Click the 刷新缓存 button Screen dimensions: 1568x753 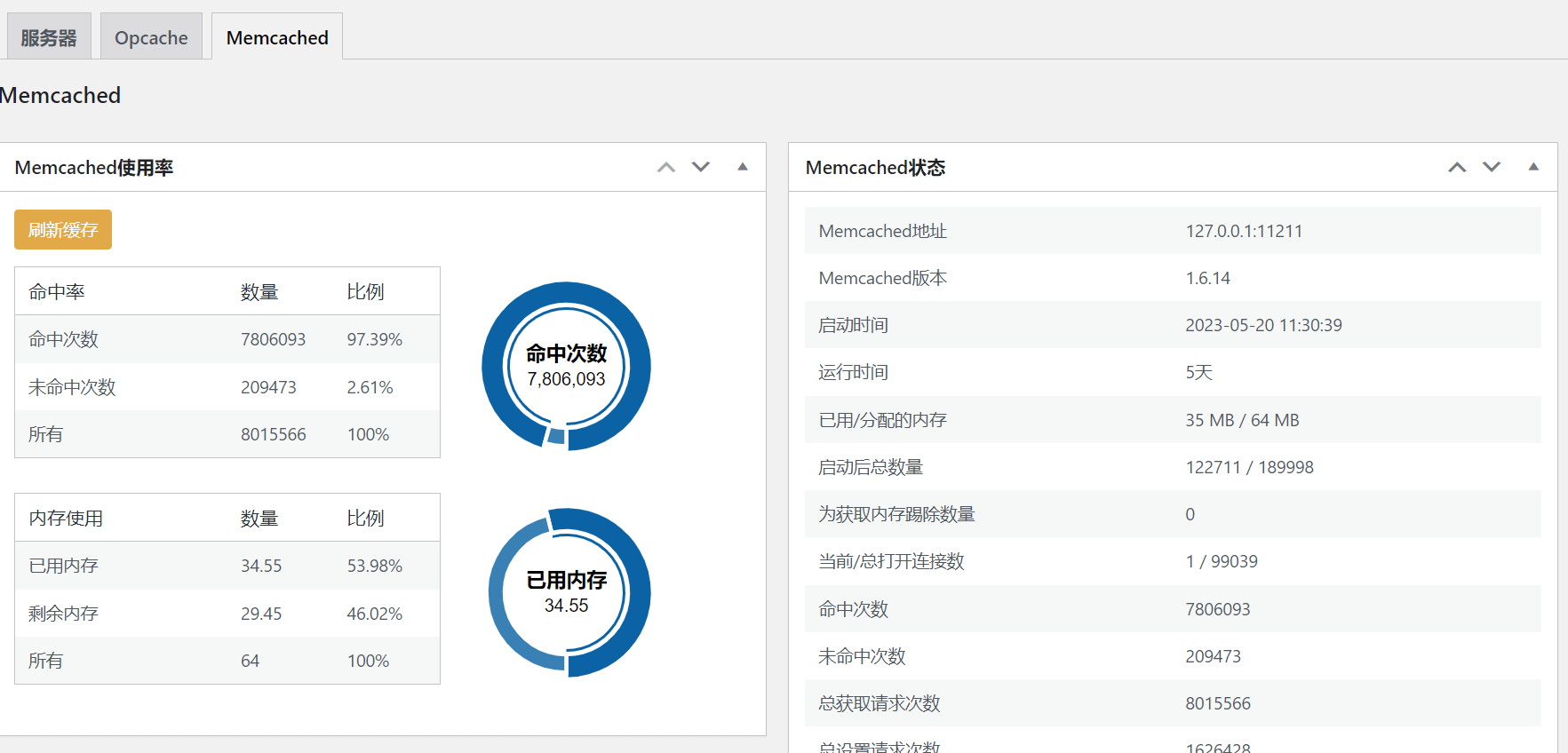63,230
